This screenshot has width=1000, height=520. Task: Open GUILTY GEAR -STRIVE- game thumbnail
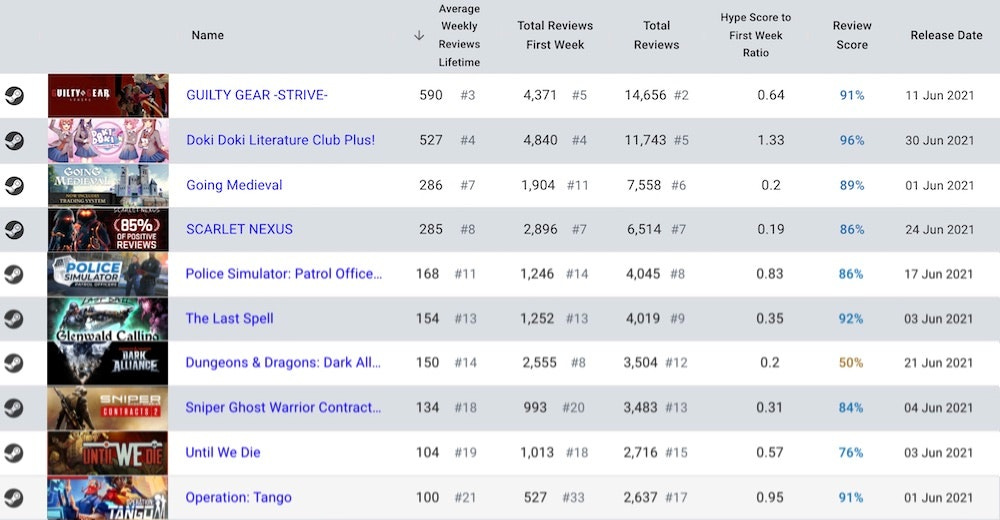108,96
